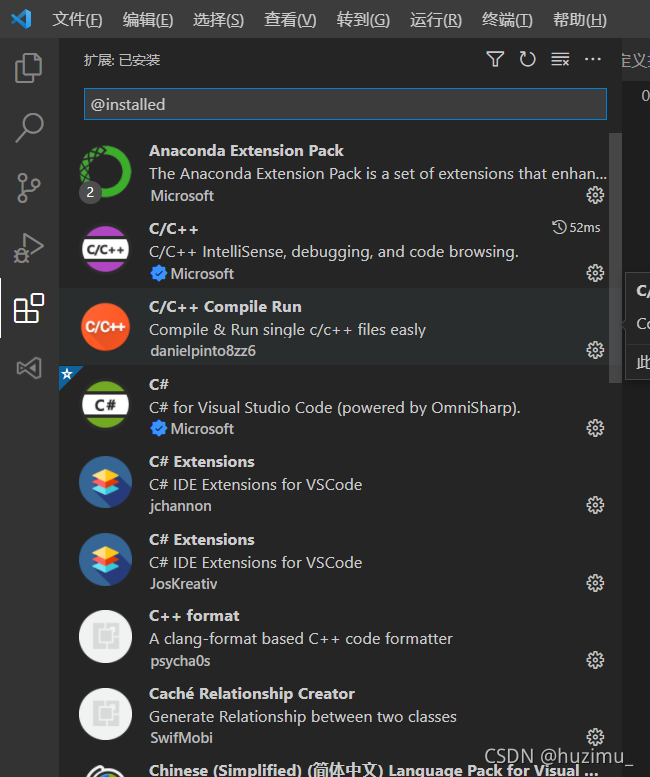This screenshot has width=650, height=777.
Task: Open the Source Control view
Action: pos(29,188)
